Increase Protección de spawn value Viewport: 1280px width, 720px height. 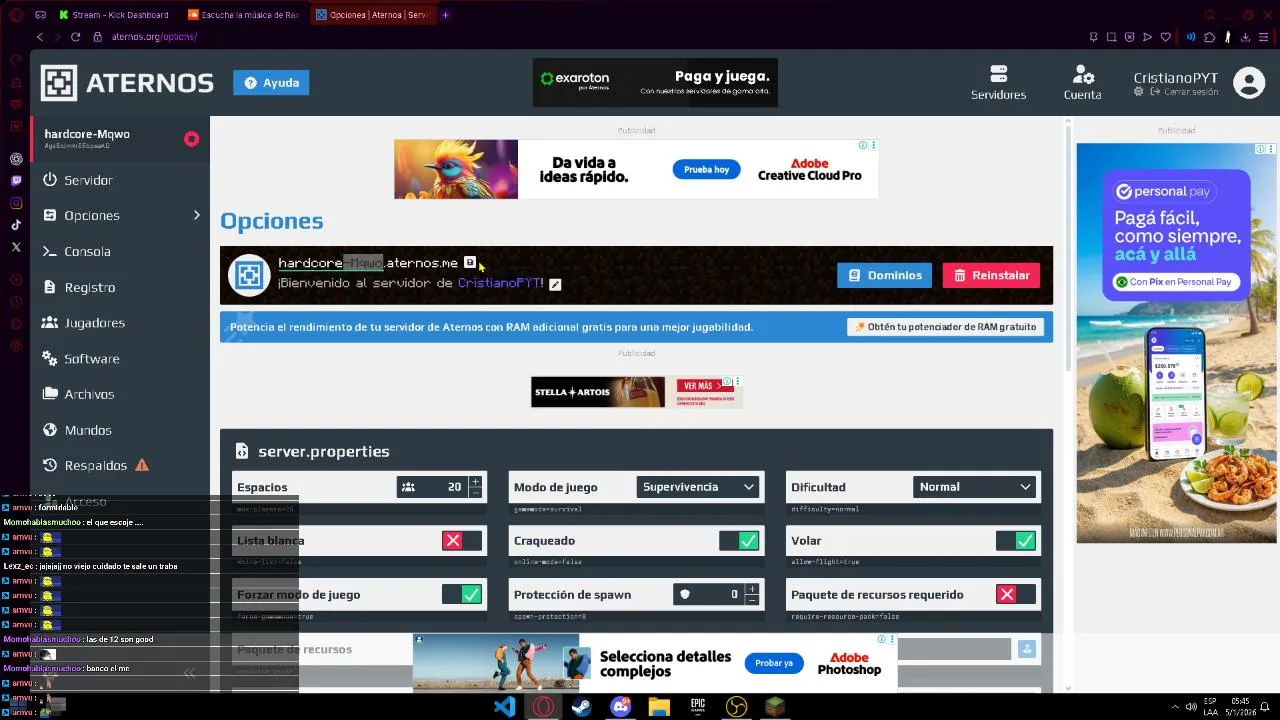[x=752, y=589]
